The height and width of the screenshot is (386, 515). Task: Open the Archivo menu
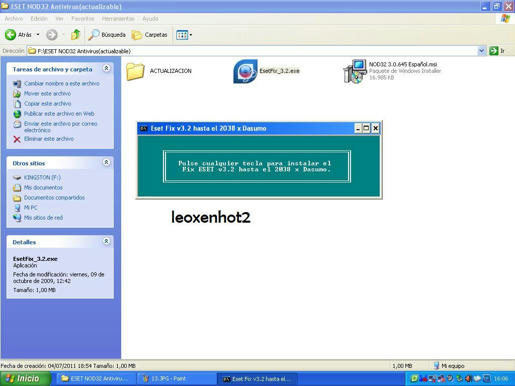[x=14, y=19]
